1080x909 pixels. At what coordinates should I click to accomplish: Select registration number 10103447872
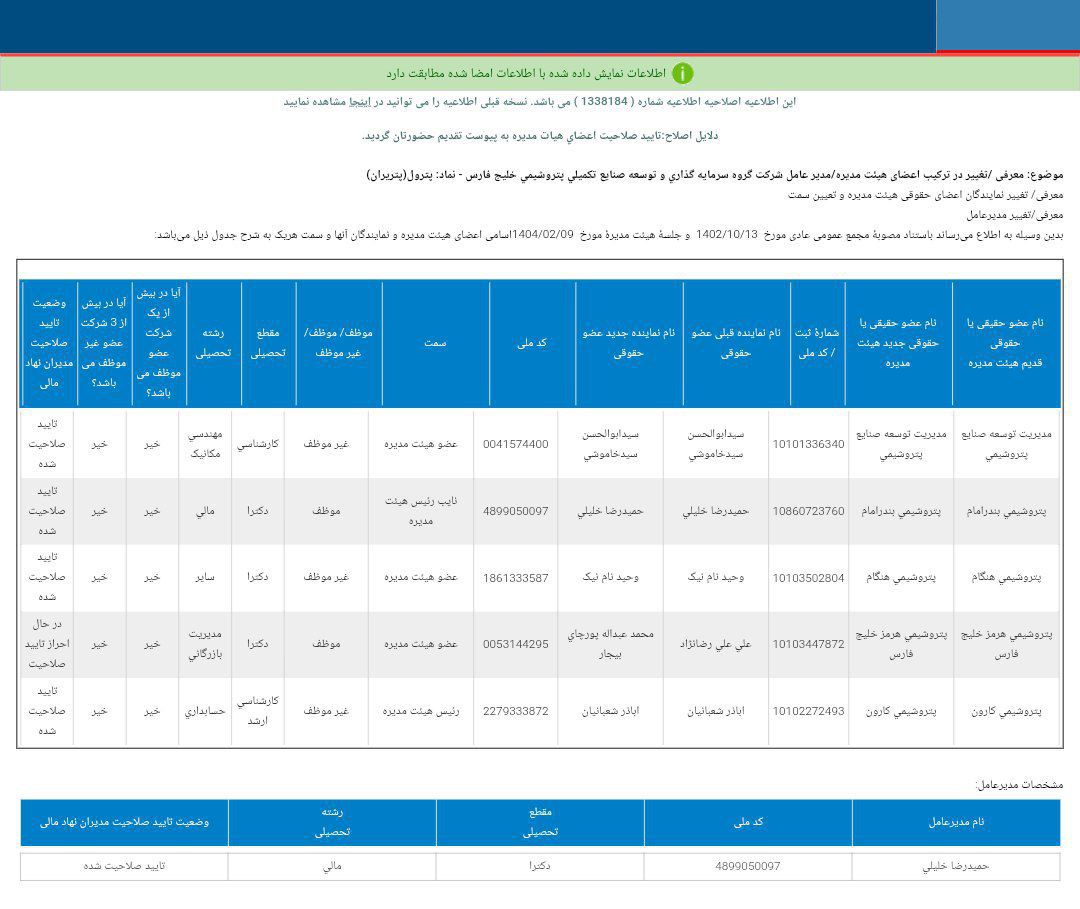tap(808, 644)
